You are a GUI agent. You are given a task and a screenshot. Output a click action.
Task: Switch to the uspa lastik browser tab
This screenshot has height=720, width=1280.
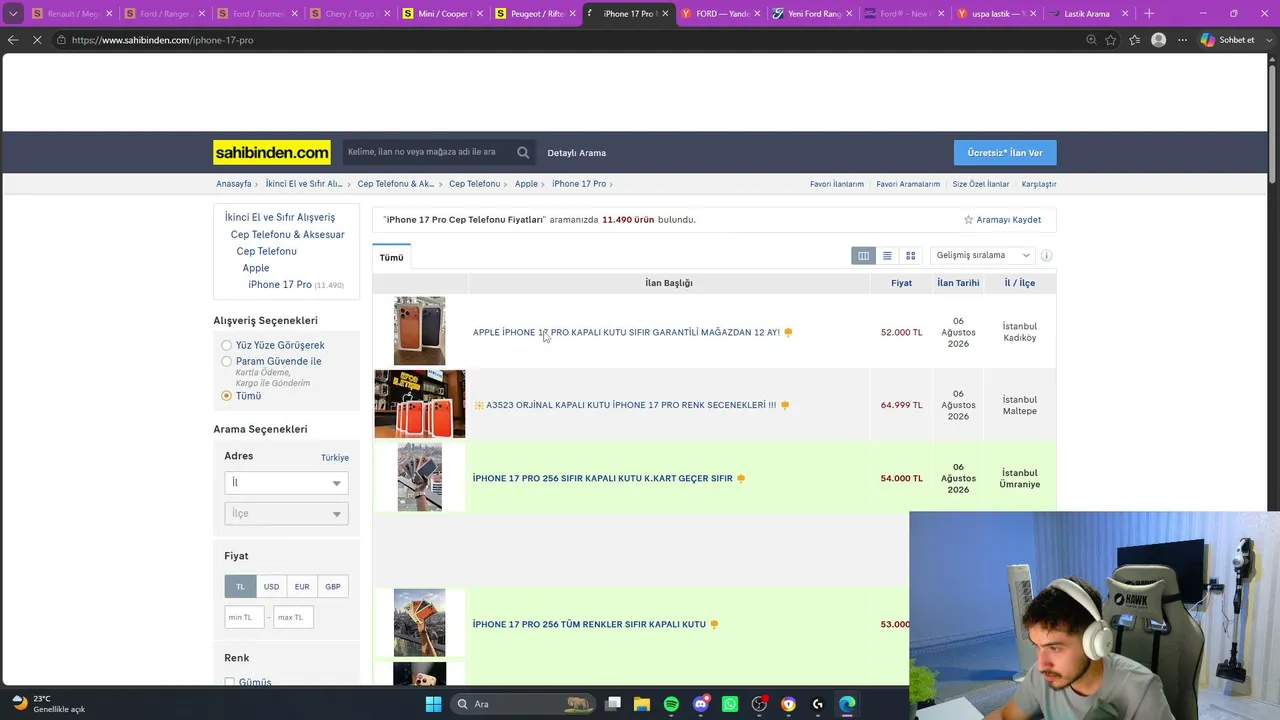(997, 14)
